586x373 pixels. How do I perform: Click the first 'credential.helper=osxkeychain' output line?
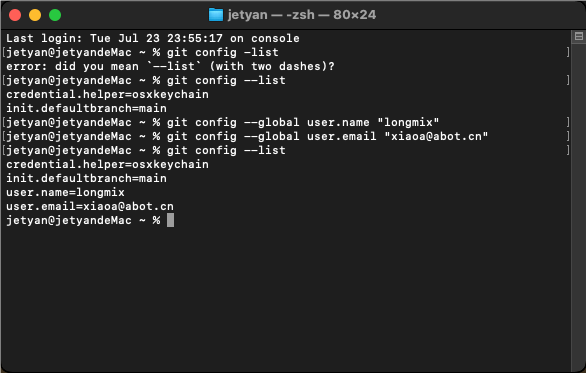107,94
